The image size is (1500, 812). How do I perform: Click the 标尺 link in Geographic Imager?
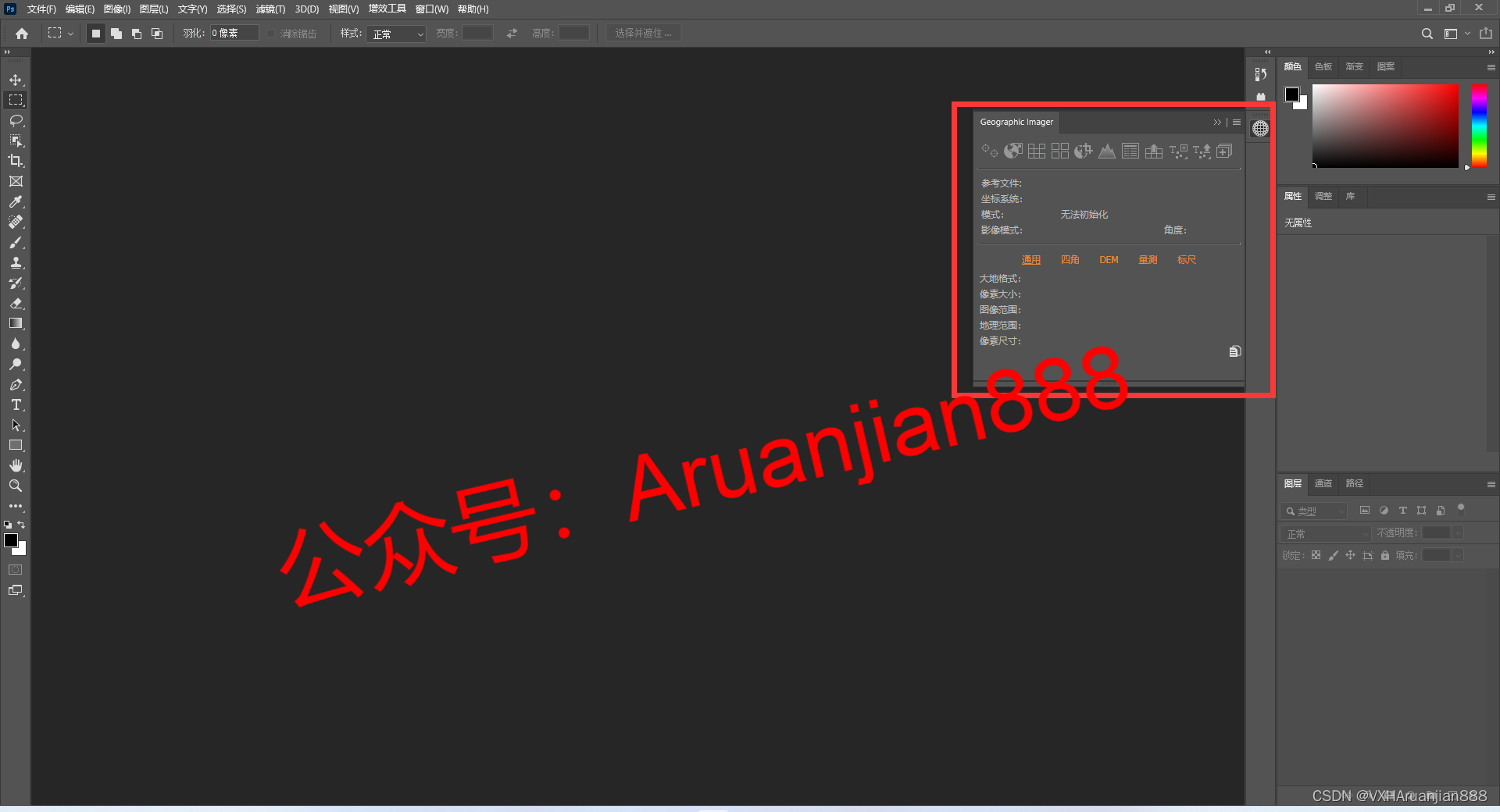click(1186, 260)
